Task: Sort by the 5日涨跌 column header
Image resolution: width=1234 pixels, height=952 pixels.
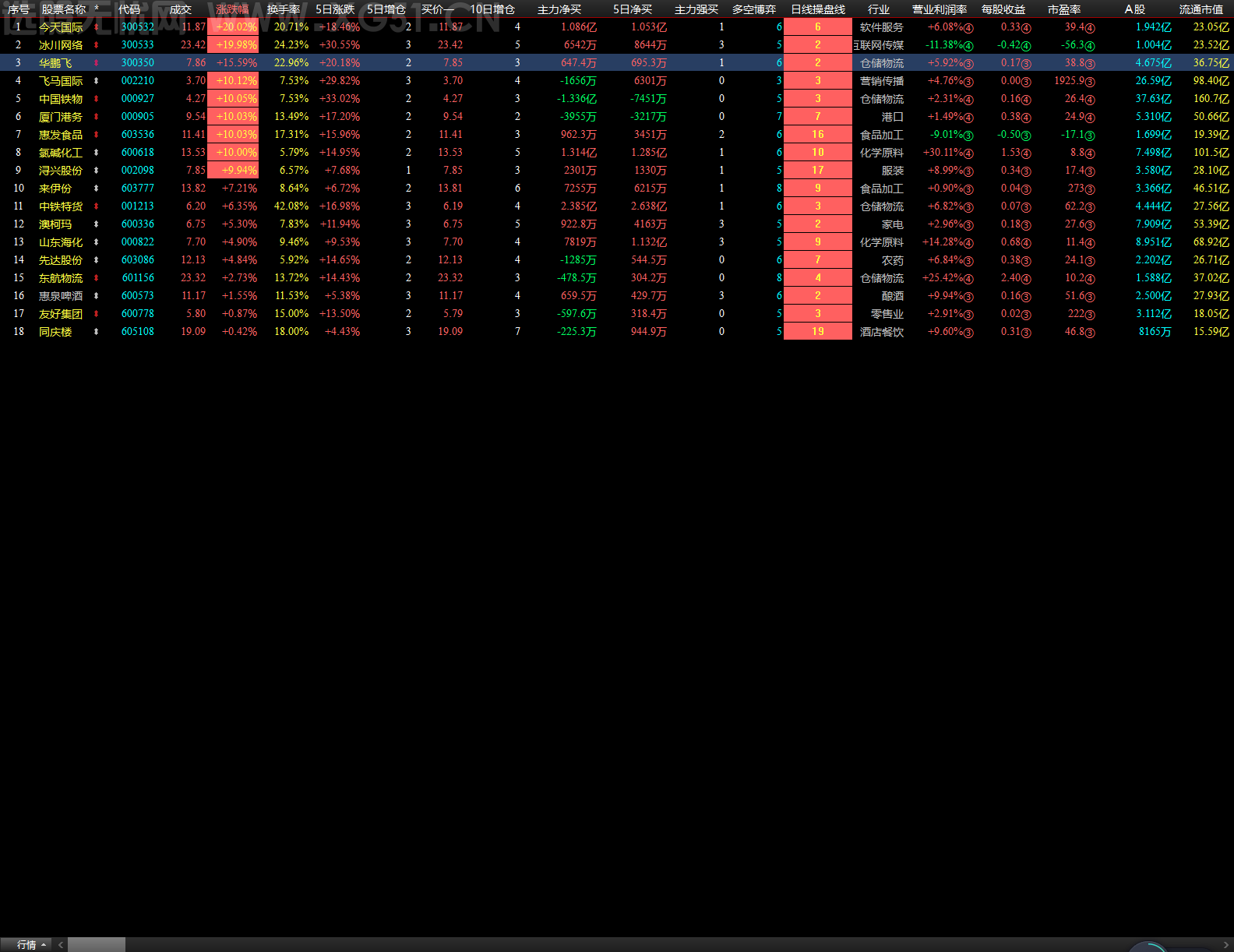Action: click(335, 9)
